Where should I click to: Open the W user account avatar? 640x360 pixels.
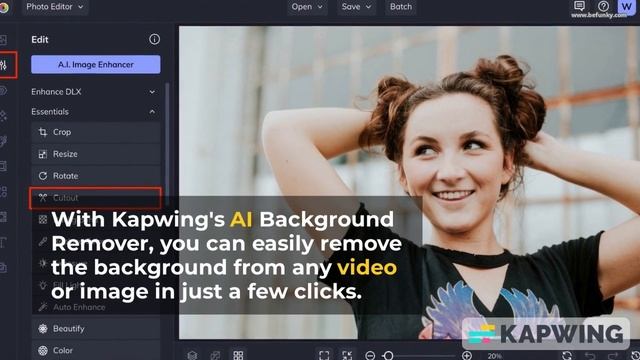[626, 7]
